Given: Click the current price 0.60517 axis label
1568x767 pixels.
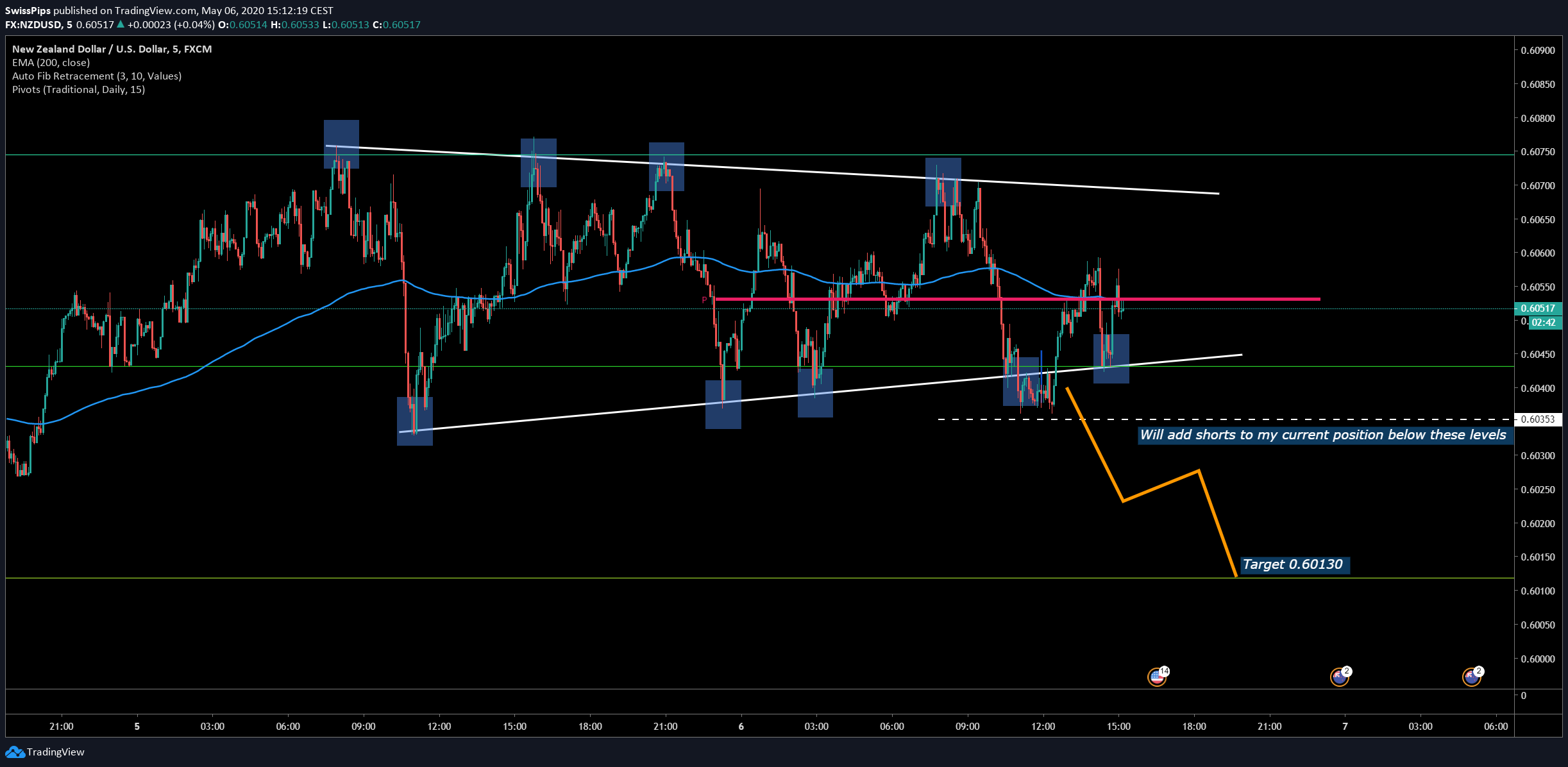Looking at the screenshot, I should click(1538, 308).
